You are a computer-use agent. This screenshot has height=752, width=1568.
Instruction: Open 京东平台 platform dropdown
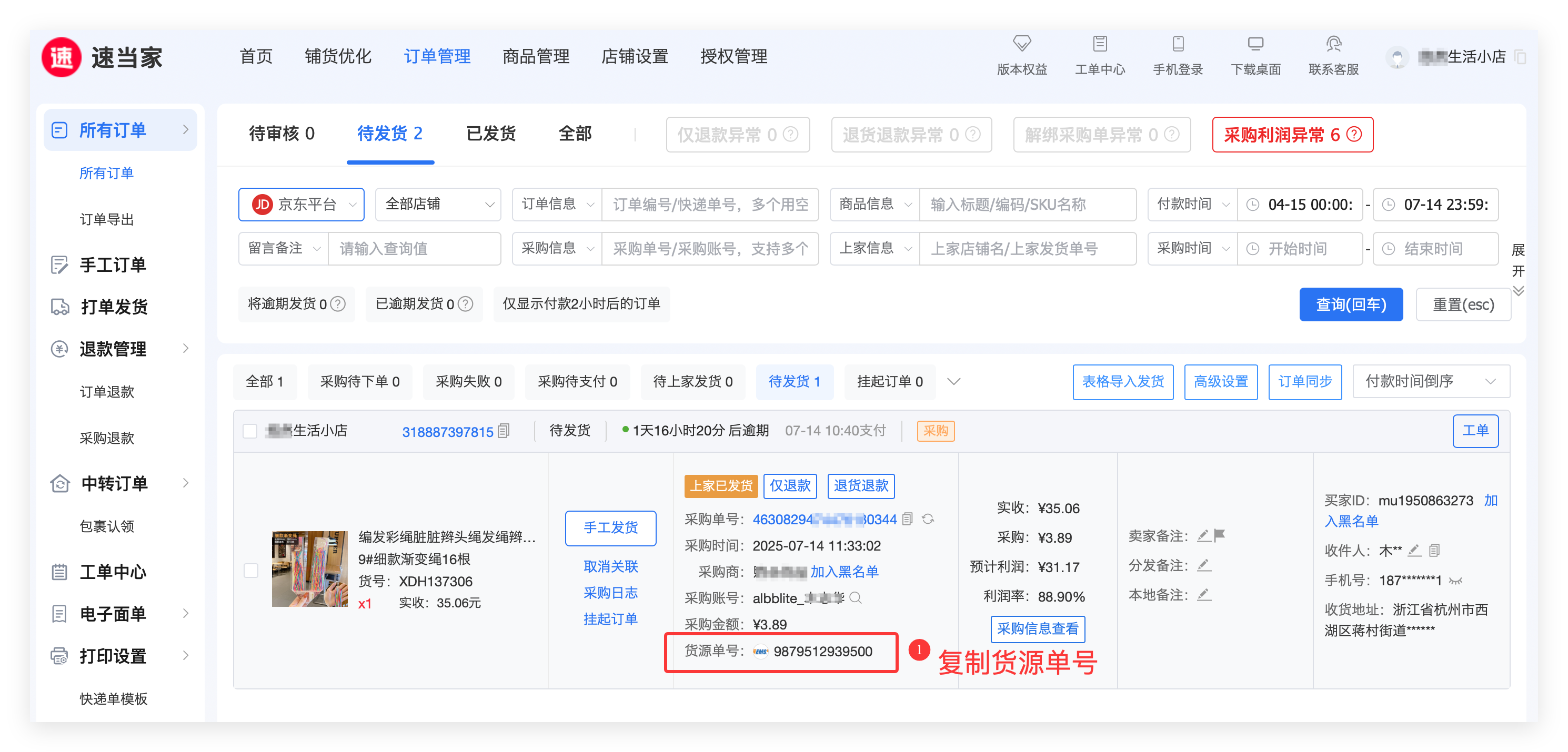pyautogui.click(x=301, y=205)
